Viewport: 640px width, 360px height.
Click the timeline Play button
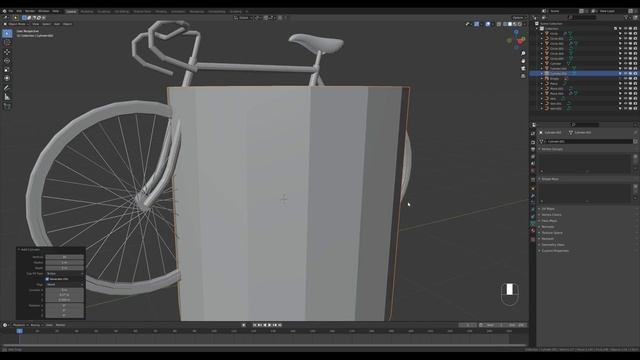(x=269, y=325)
